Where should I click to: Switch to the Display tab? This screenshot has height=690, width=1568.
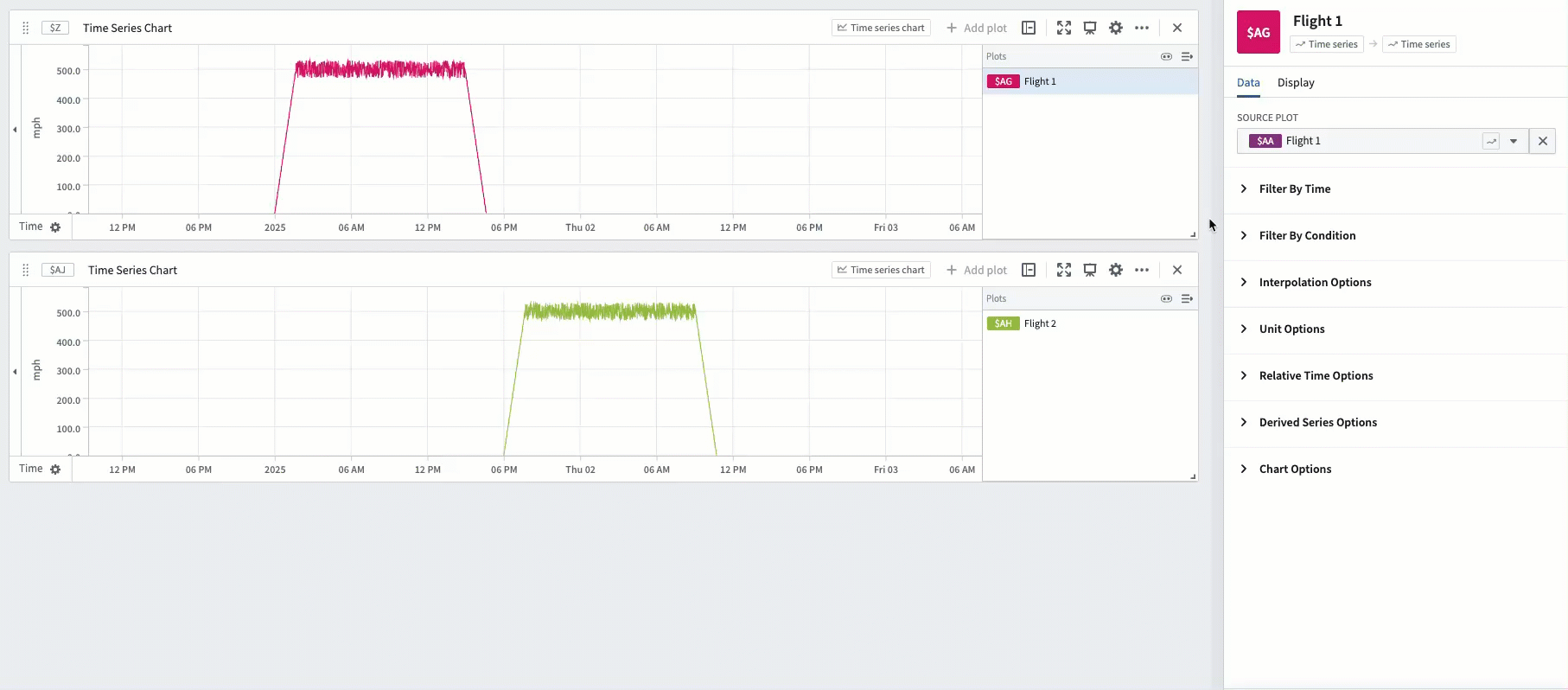point(1296,82)
